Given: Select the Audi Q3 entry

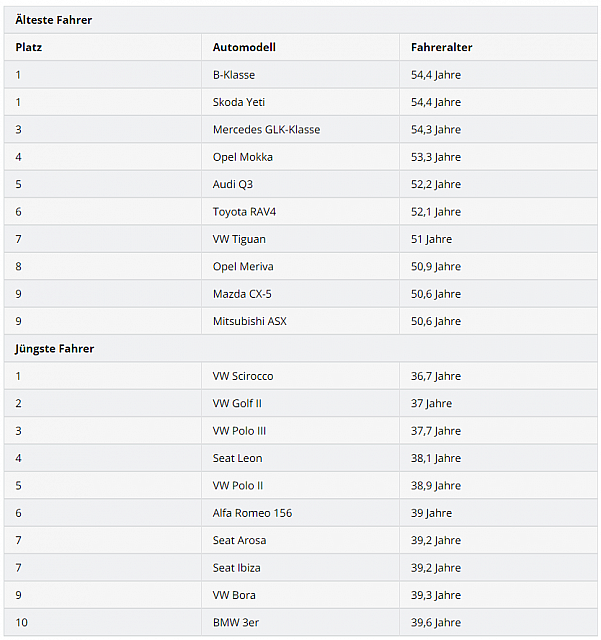Looking at the screenshot, I should 233,185.
